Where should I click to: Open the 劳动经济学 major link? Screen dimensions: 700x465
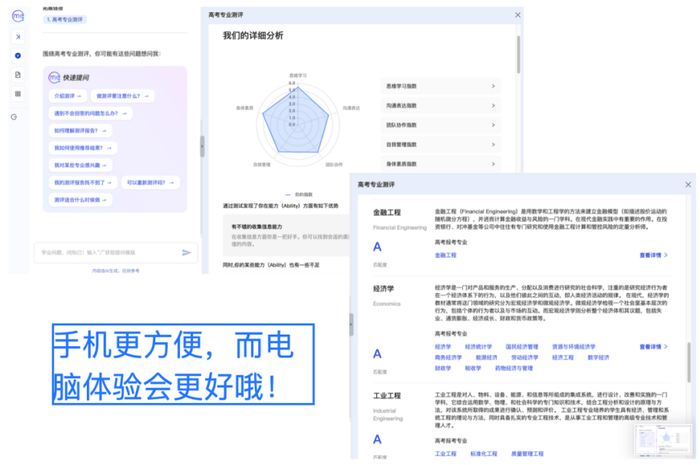point(525,357)
